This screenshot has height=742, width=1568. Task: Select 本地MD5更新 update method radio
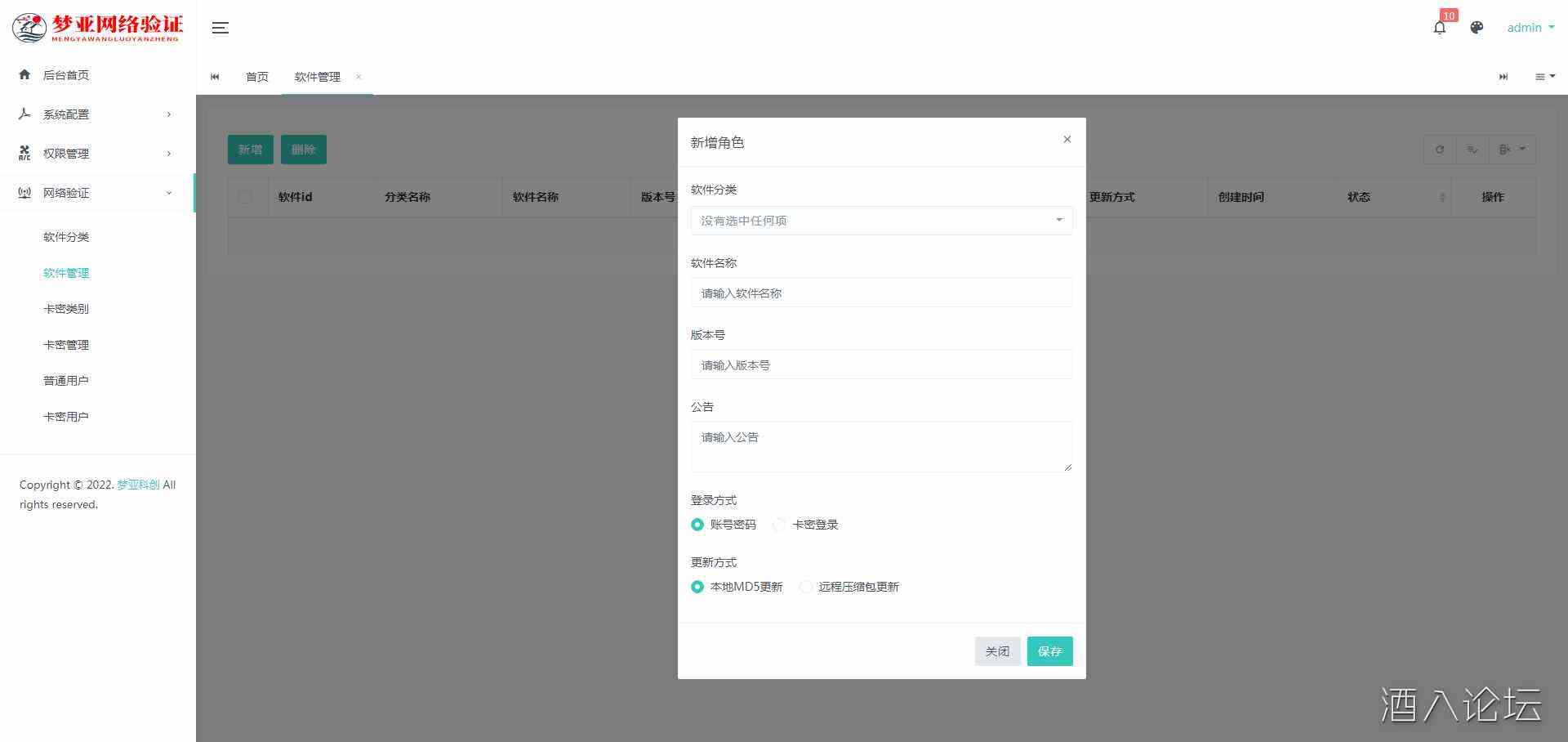(697, 587)
